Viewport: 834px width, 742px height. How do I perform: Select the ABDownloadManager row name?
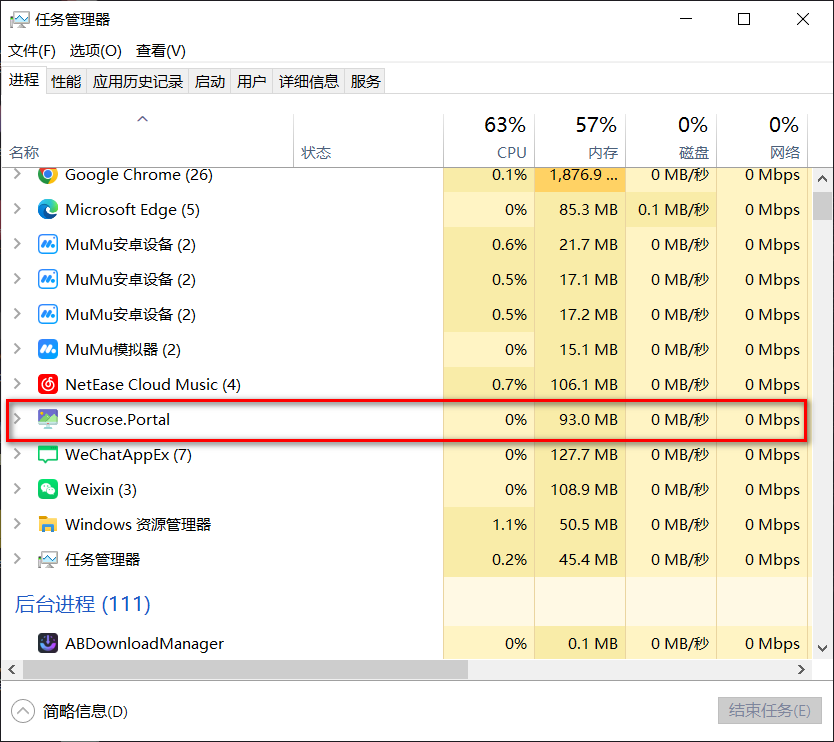pyautogui.click(x=144, y=644)
